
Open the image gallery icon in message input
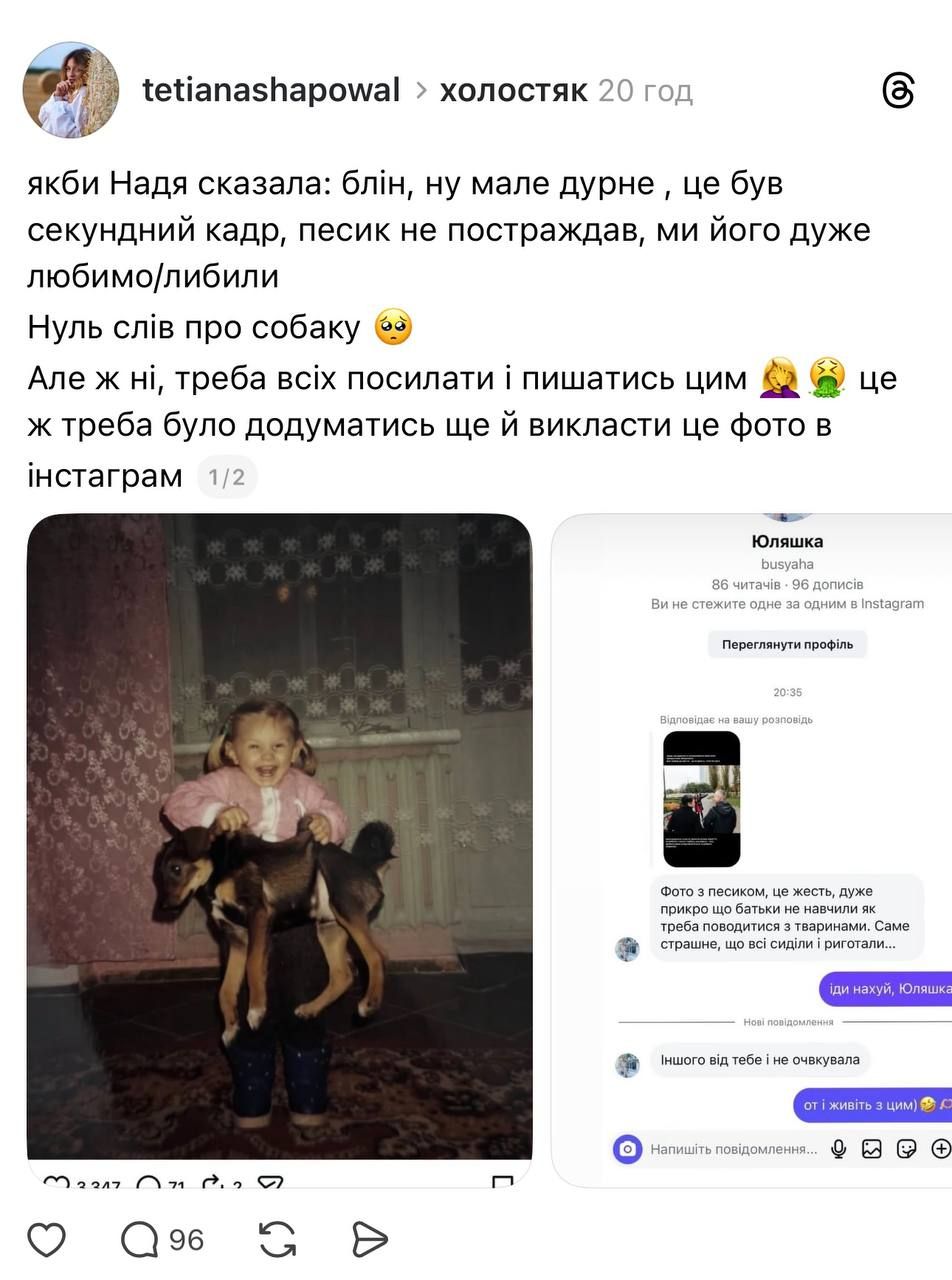(872, 1149)
